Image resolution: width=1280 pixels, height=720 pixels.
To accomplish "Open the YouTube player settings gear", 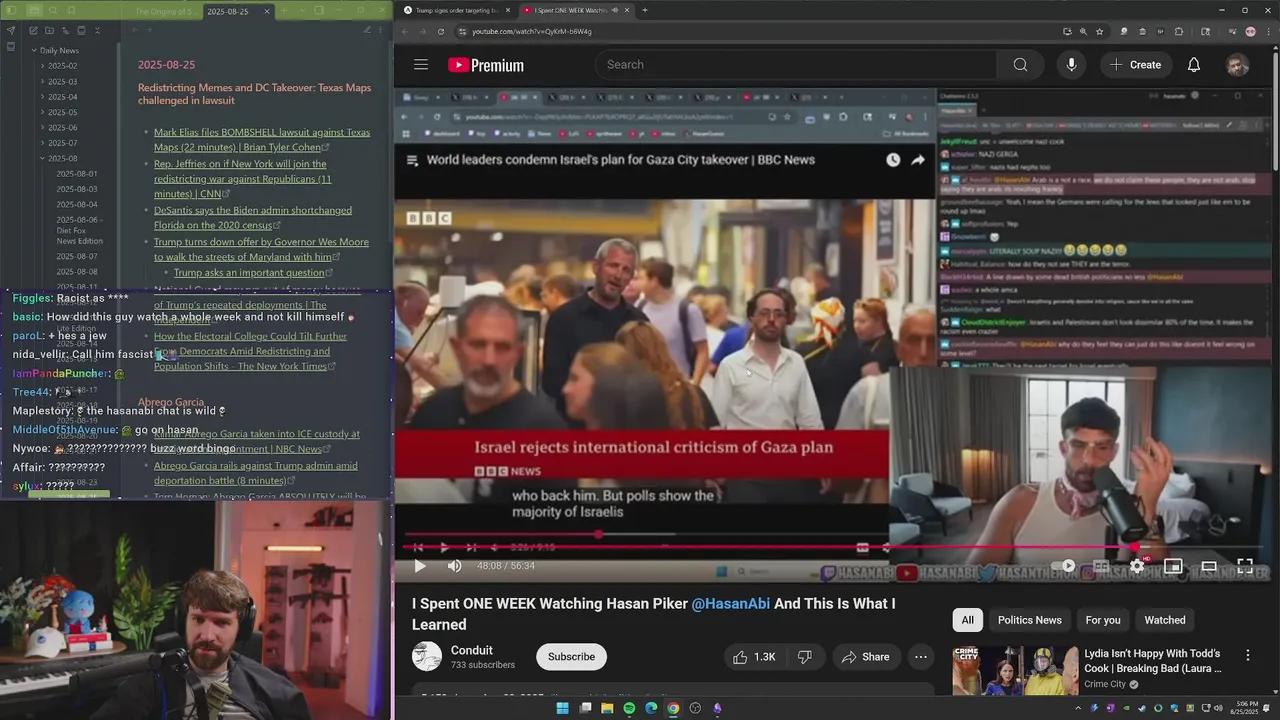I will point(1137,566).
